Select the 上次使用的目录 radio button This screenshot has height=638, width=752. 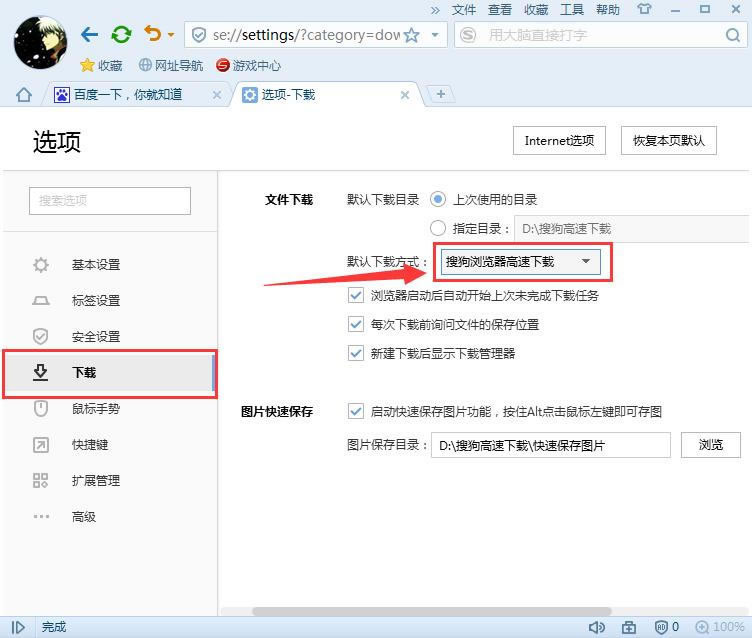point(437,199)
